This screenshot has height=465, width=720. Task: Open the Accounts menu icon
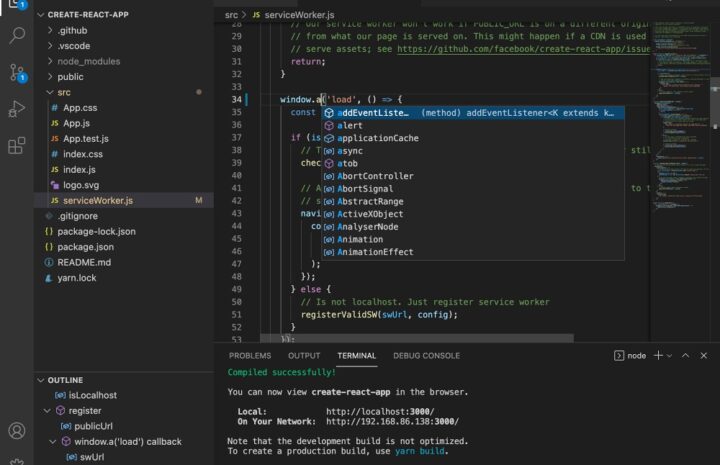[17, 431]
